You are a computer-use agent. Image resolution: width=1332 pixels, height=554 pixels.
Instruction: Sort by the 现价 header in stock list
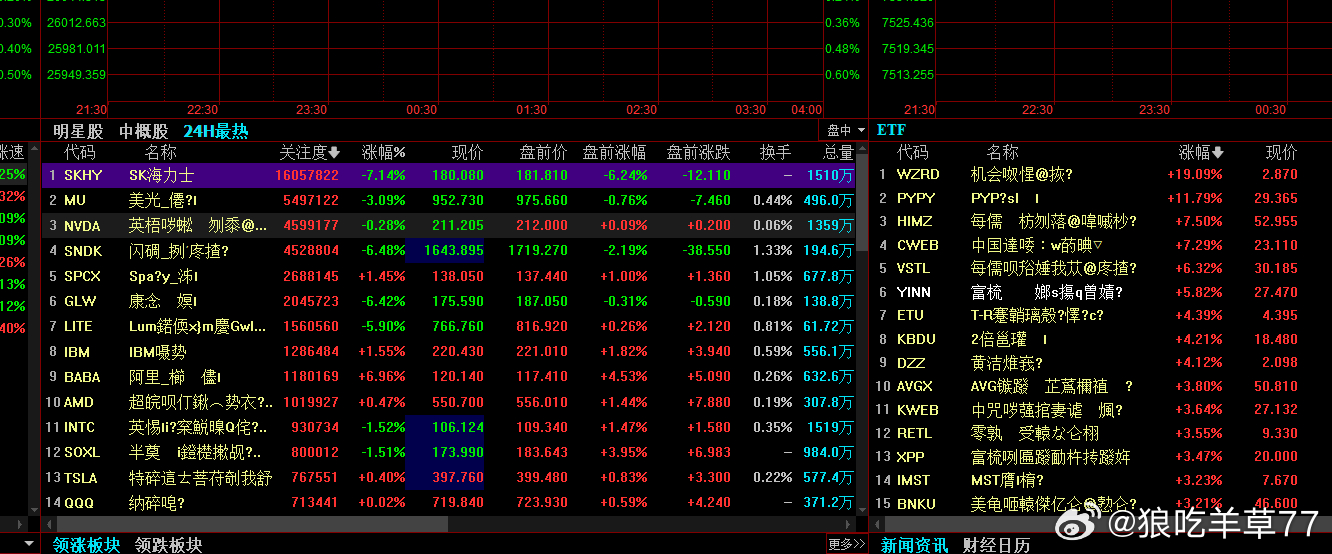pyautogui.click(x=467, y=153)
